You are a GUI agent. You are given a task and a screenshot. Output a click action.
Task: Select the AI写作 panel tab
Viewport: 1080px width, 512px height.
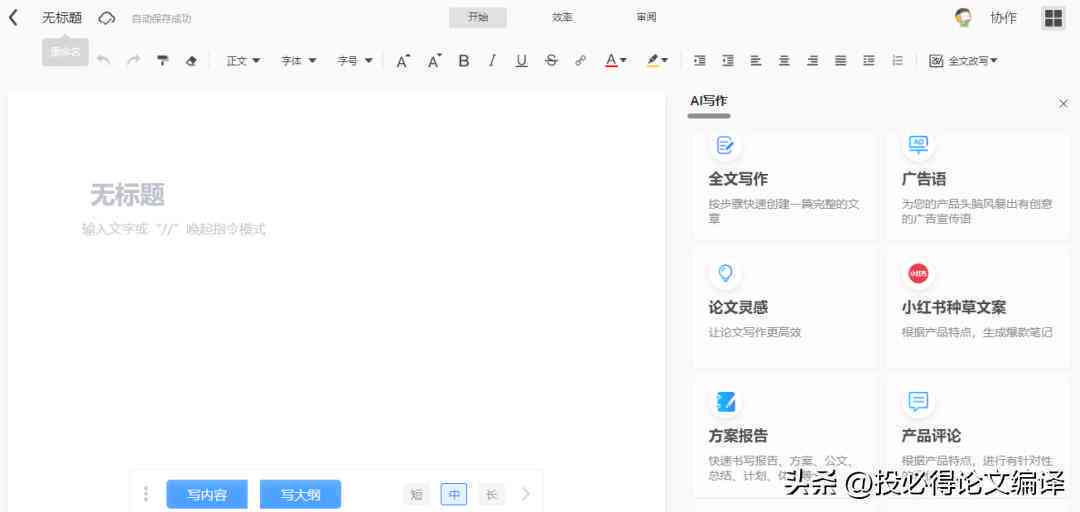tap(708, 101)
